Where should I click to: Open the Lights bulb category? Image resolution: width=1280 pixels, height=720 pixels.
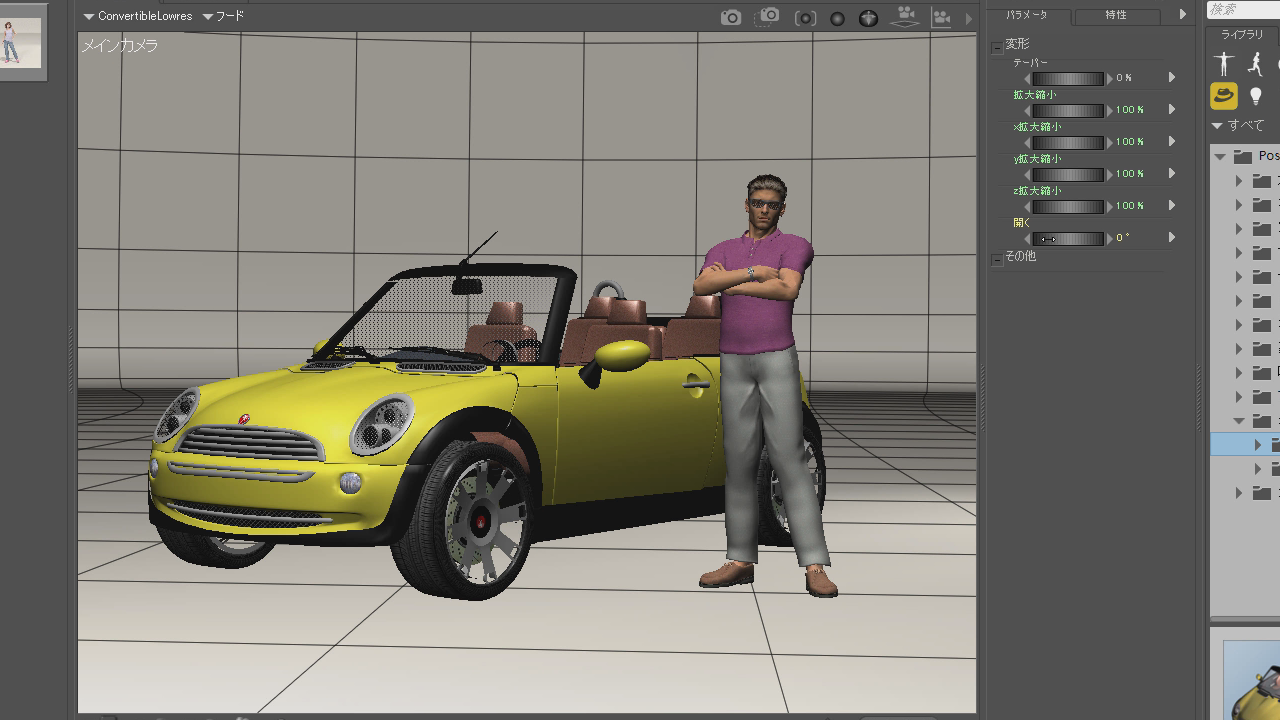pos(1256,96)
